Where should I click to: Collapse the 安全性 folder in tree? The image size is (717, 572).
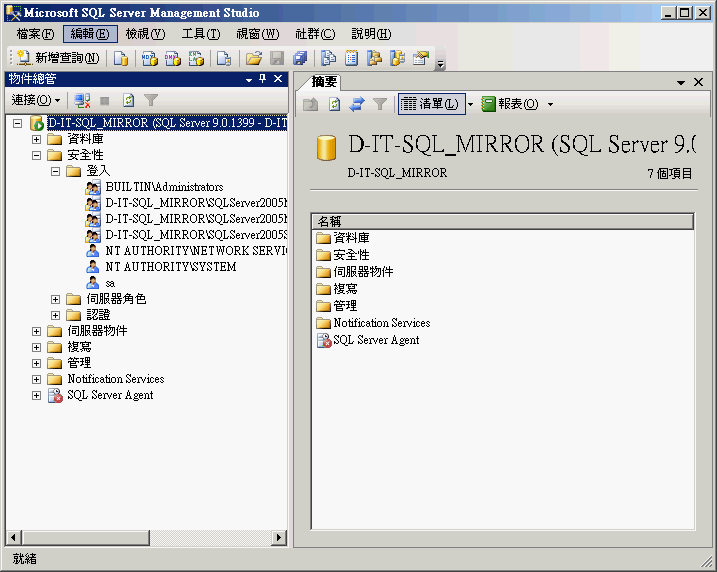[x=37, y=155]
